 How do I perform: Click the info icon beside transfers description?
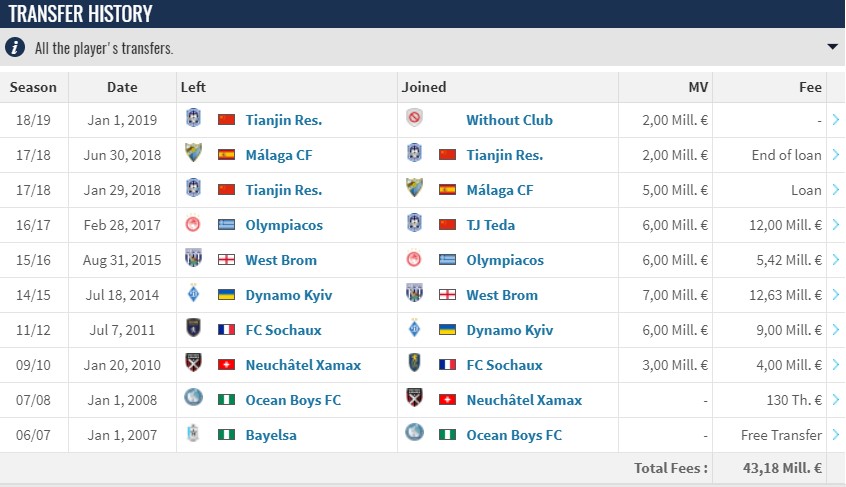(15, 47)
